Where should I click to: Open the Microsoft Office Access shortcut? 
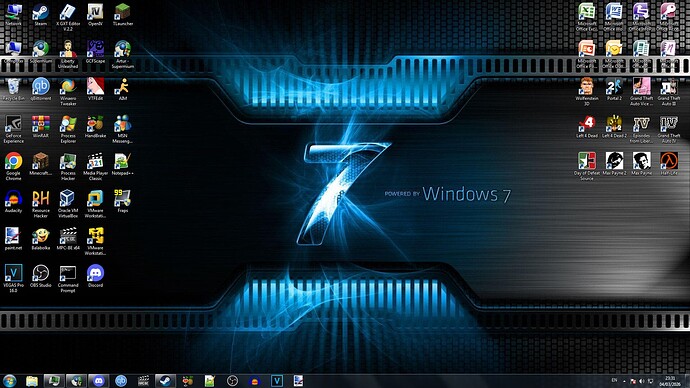tap(668, 17)
